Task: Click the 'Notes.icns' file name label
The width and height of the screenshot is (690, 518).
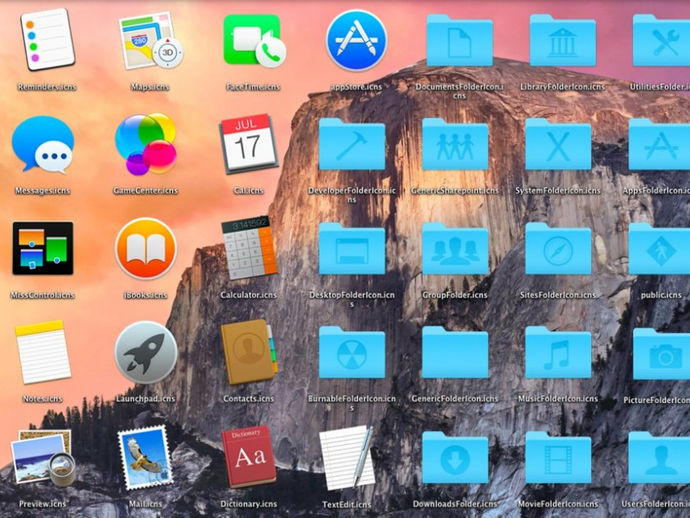Action: pyautogui.click(x=43, y=399)
